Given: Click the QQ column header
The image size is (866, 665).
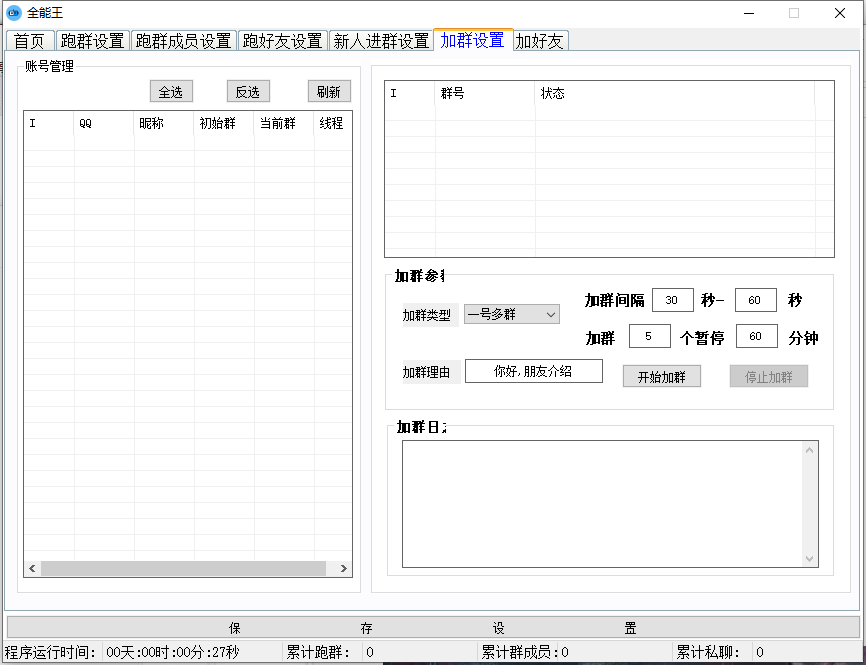Looking at the screenshot, I should 104,123.
